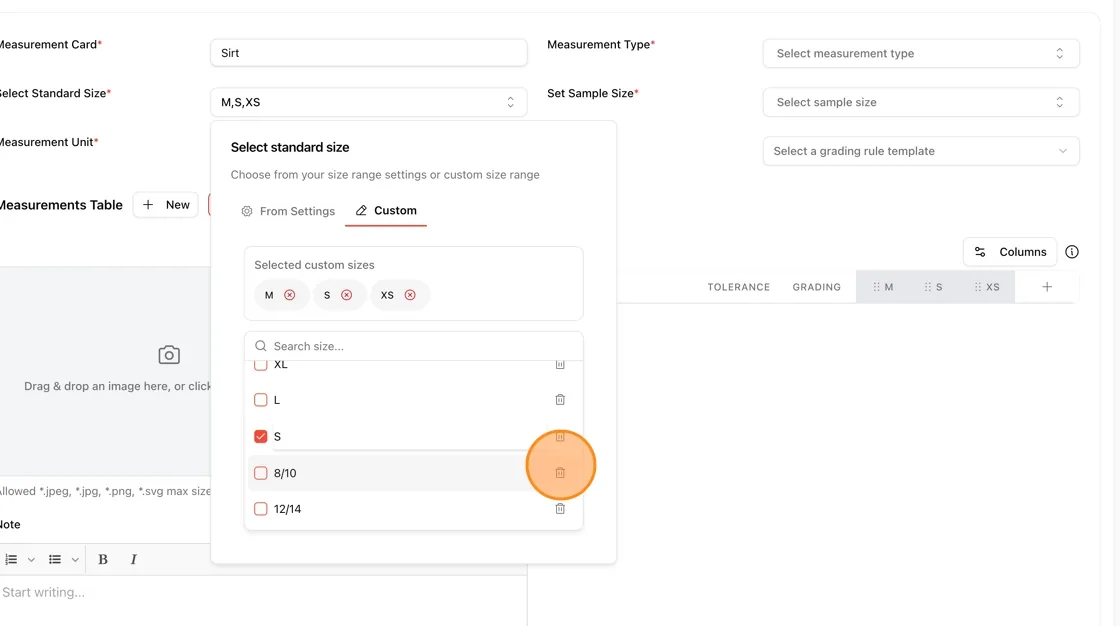Delete the 8/10 custom size
This screenshot has width=1120, height=626.
[560, 472]
